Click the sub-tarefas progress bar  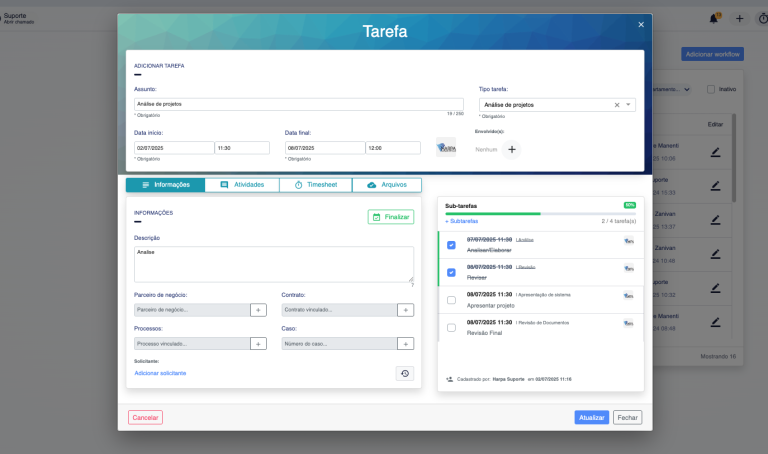540,214
